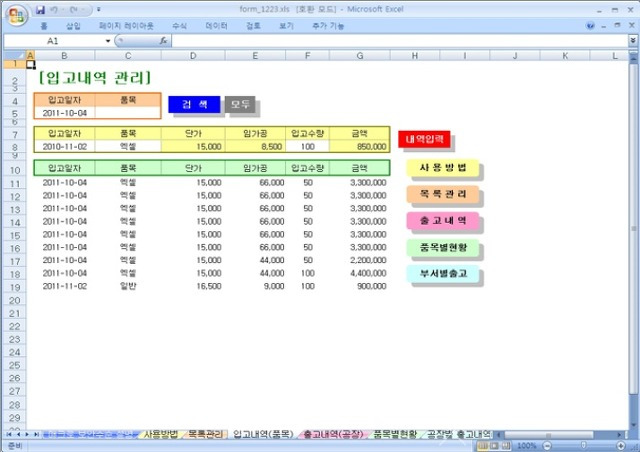Open the 수식 ribbon tab

[x=179, y=26]
